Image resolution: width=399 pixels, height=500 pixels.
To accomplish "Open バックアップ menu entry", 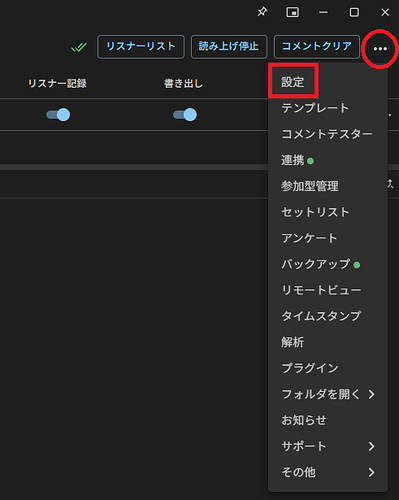I will point(328,264).
